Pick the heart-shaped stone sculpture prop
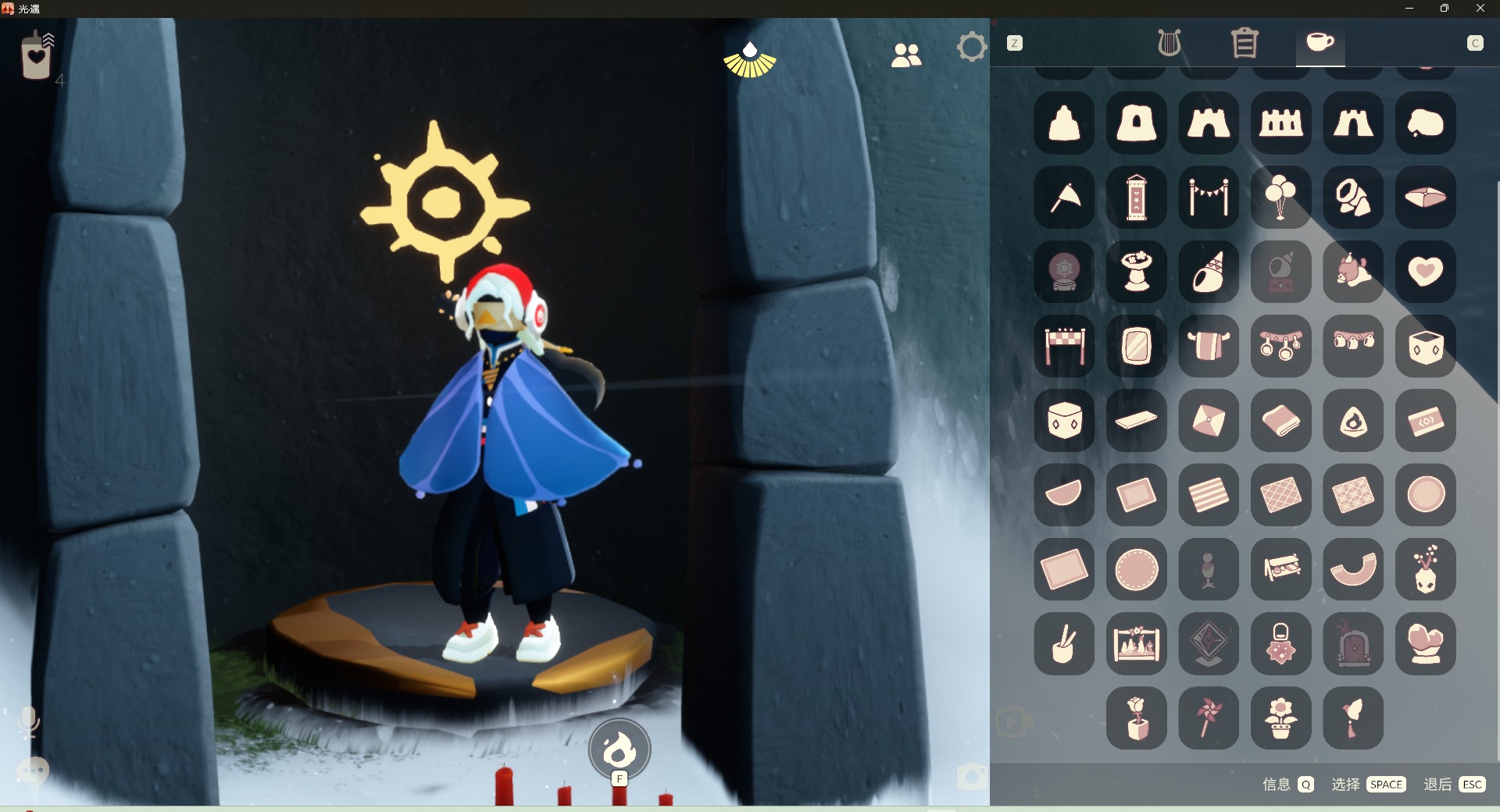This screenshot has width=1500, height=812. 1426,643
